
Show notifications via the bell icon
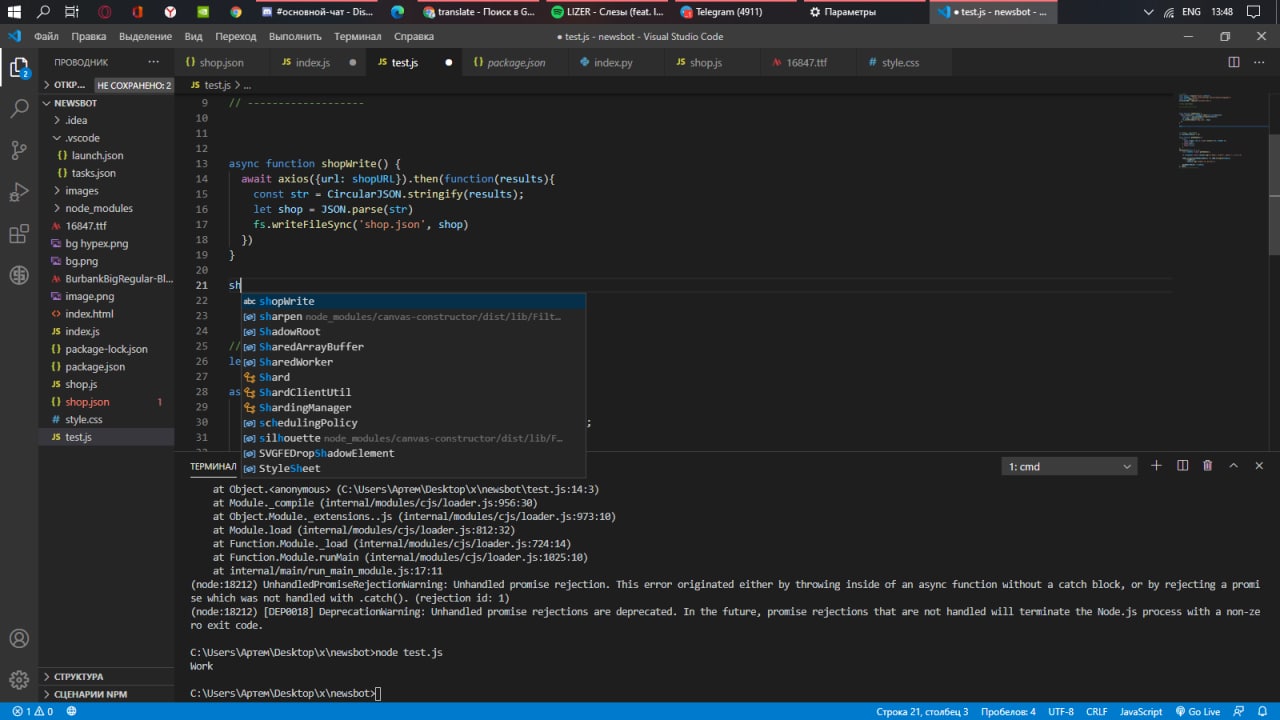point(1262,711)
